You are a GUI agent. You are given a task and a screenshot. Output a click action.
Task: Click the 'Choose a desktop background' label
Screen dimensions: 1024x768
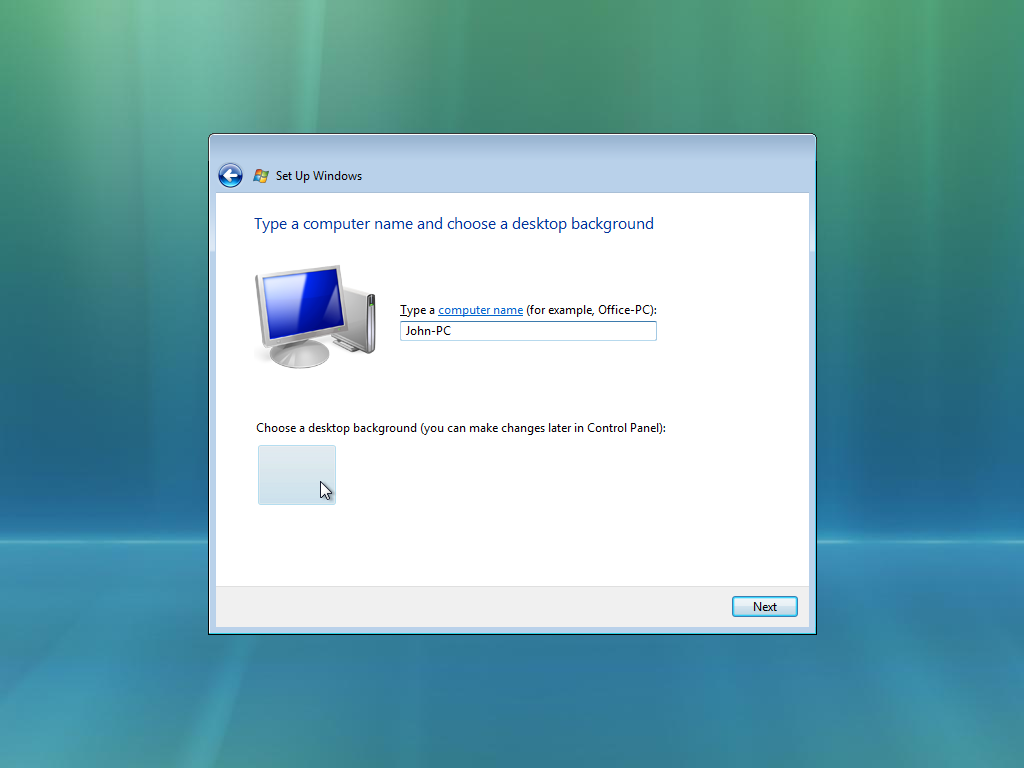click(461, 428)
